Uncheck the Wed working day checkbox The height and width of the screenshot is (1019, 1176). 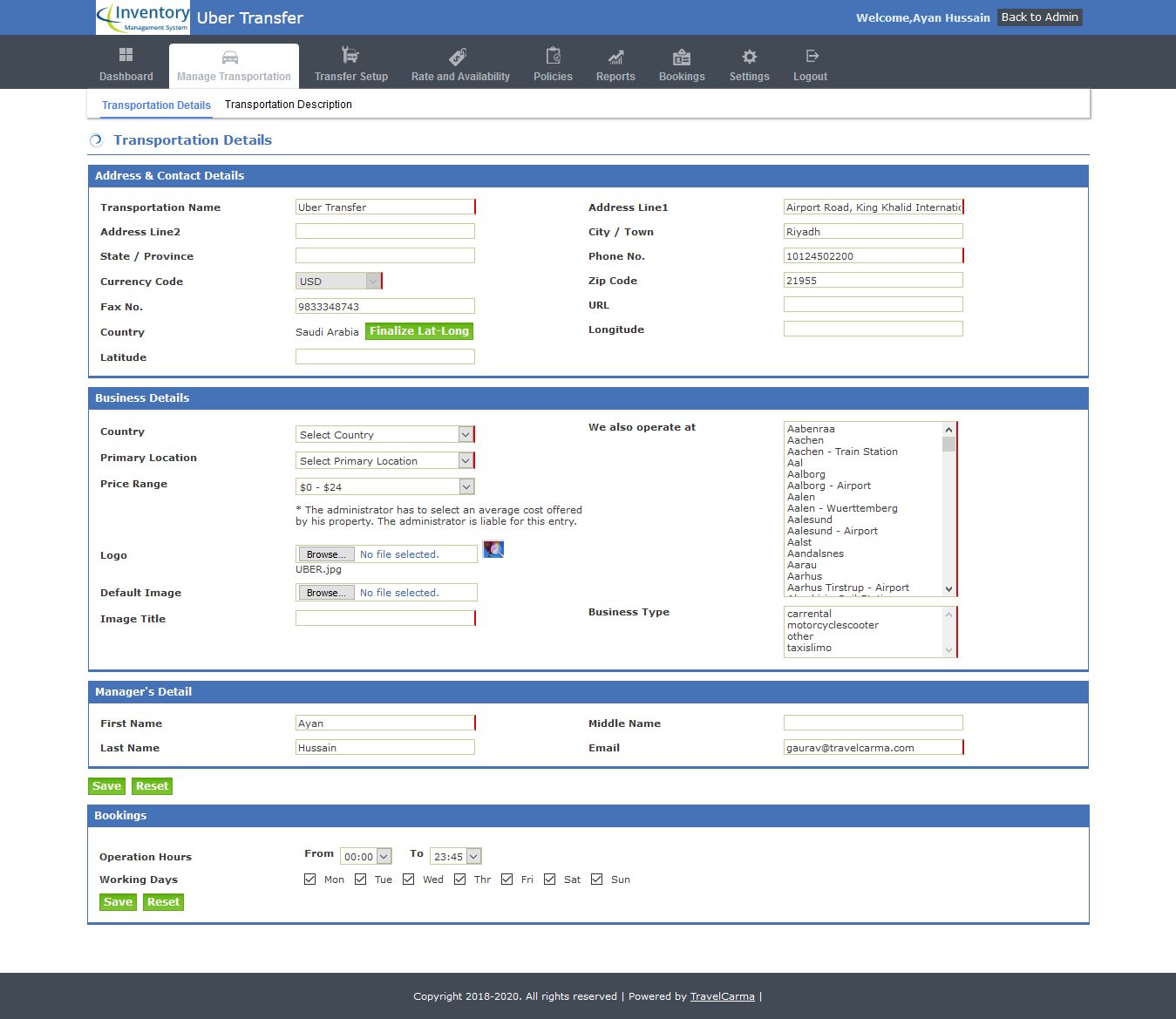click(x=408, y=879)
